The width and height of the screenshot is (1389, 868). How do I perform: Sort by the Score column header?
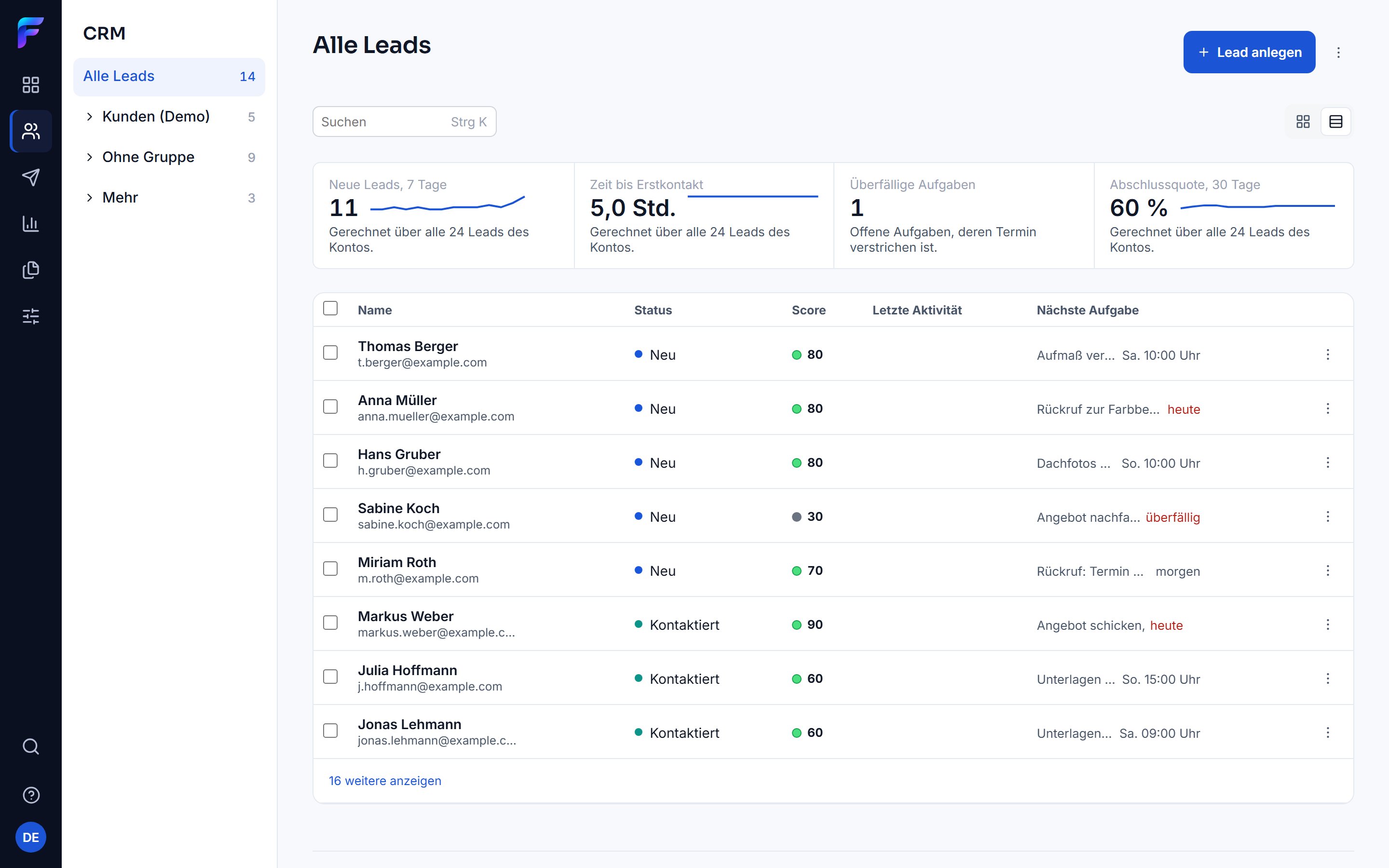[x=809, y=310]
